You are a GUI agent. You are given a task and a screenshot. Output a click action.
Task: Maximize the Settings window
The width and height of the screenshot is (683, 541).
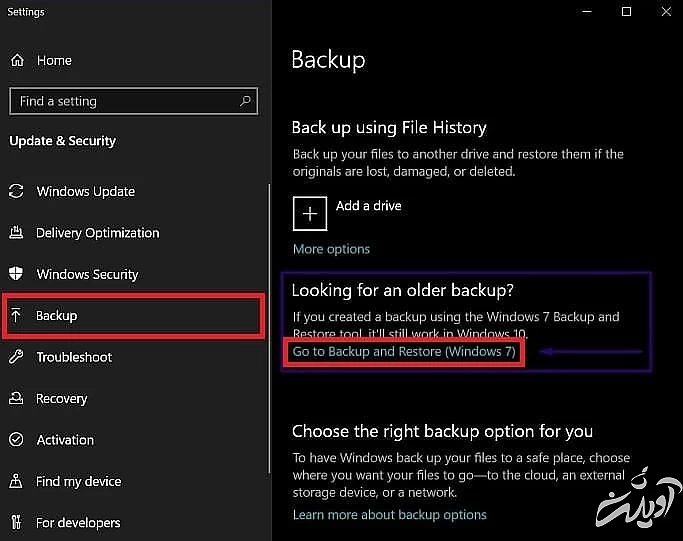[x=626, y=12]
